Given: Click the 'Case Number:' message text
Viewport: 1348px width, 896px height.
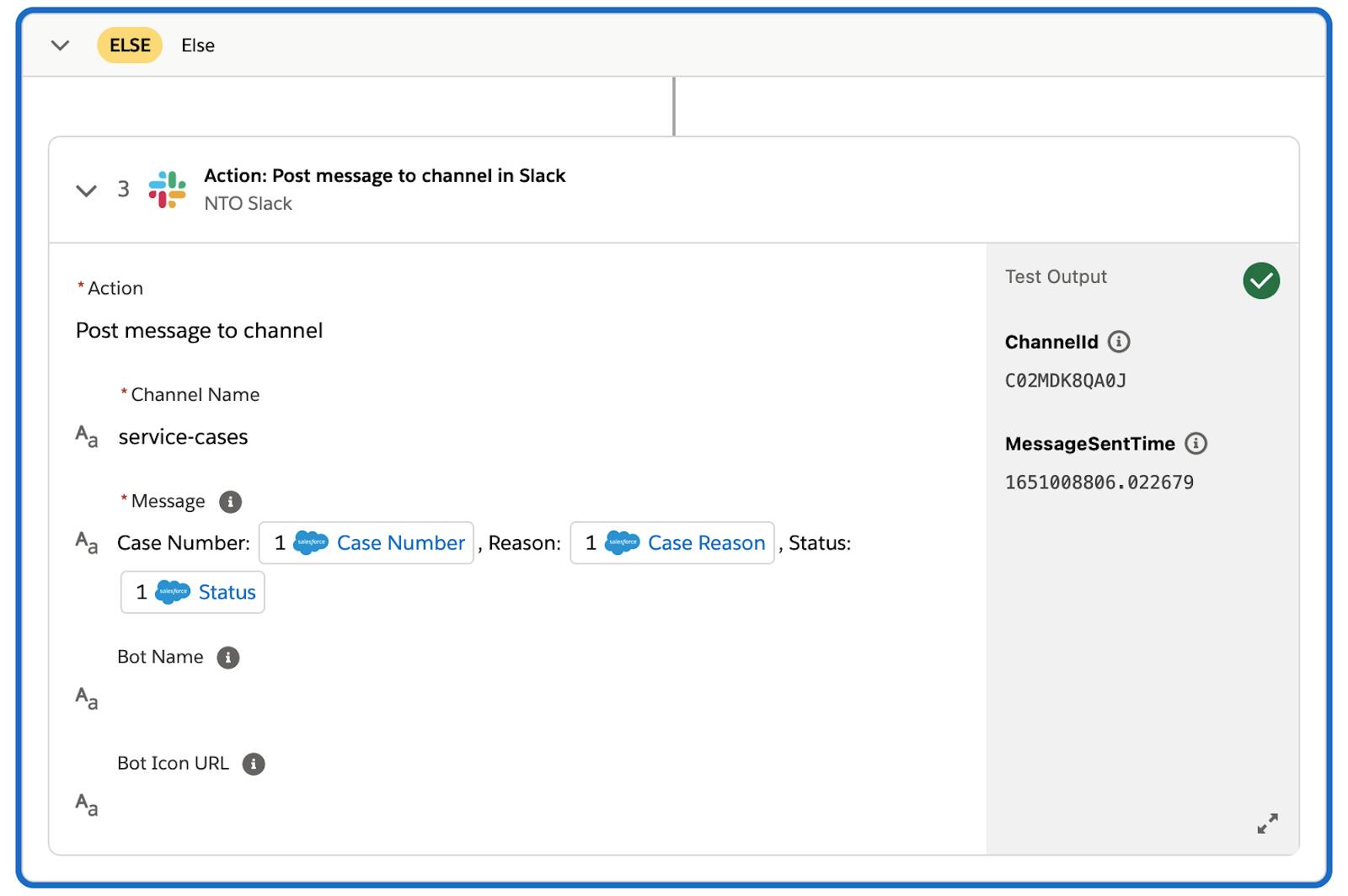Looking at the screenshot, I should [x=184, y=543].
